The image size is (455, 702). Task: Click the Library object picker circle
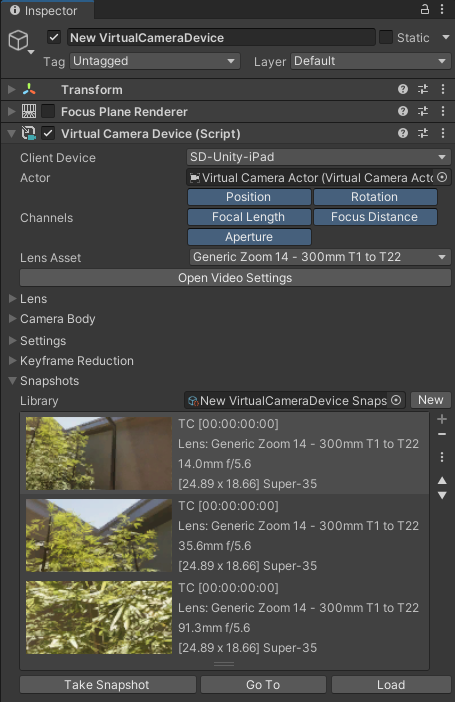pos(396,400)
